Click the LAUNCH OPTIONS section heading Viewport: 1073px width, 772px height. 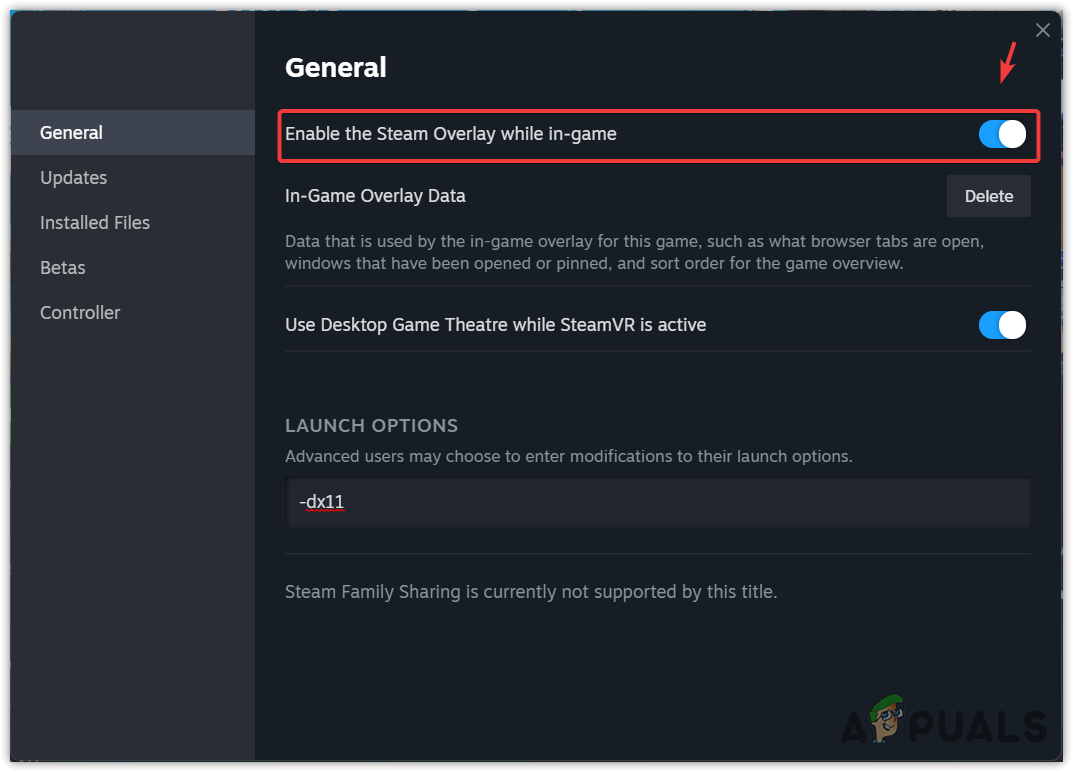click(371, 426)
